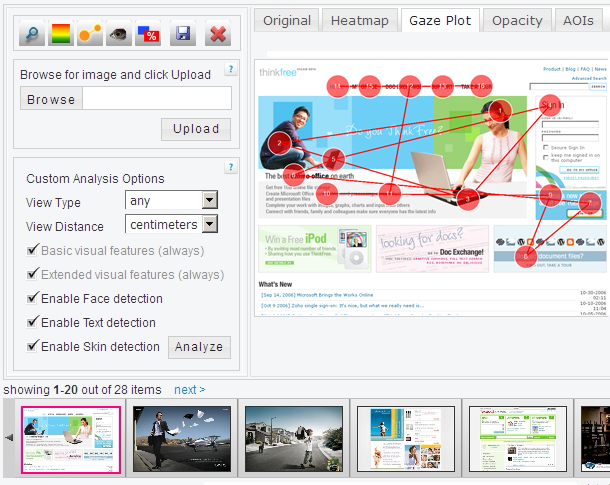Screen dimensions: 610x485
Task: Click the AOI percentage squares icon
Action: pos(147,34)
